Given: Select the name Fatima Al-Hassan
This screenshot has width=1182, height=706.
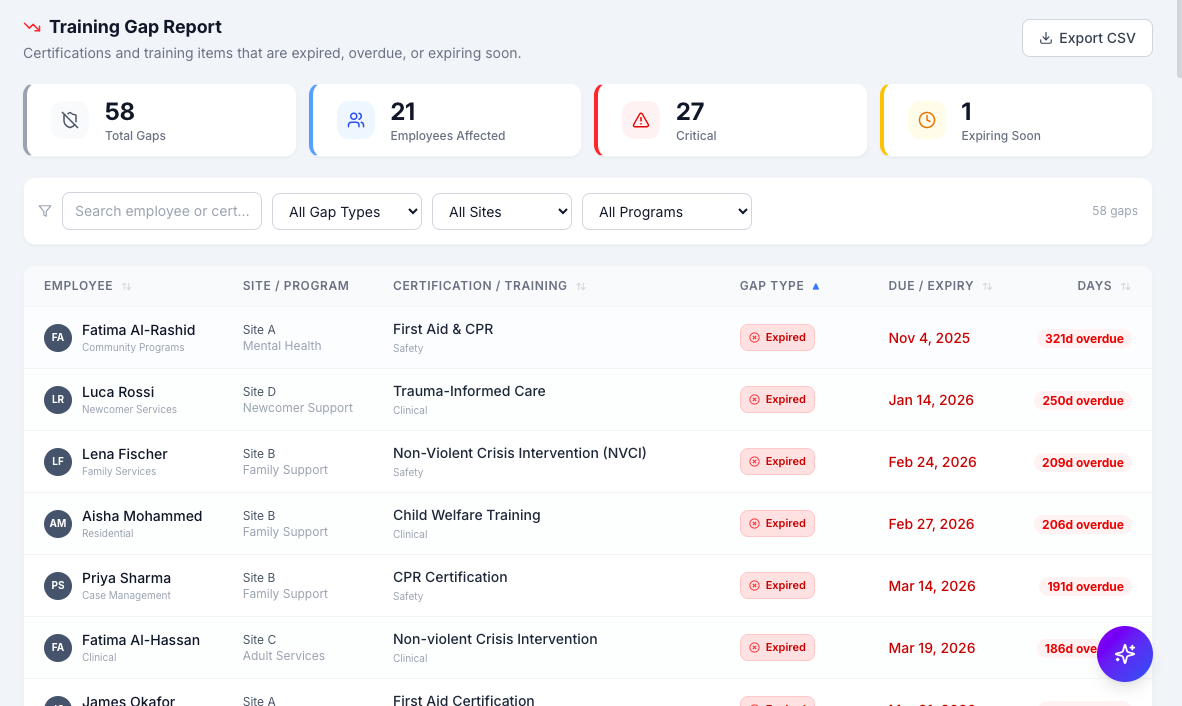Looking at the screenshot, I should tap(141, 640).
